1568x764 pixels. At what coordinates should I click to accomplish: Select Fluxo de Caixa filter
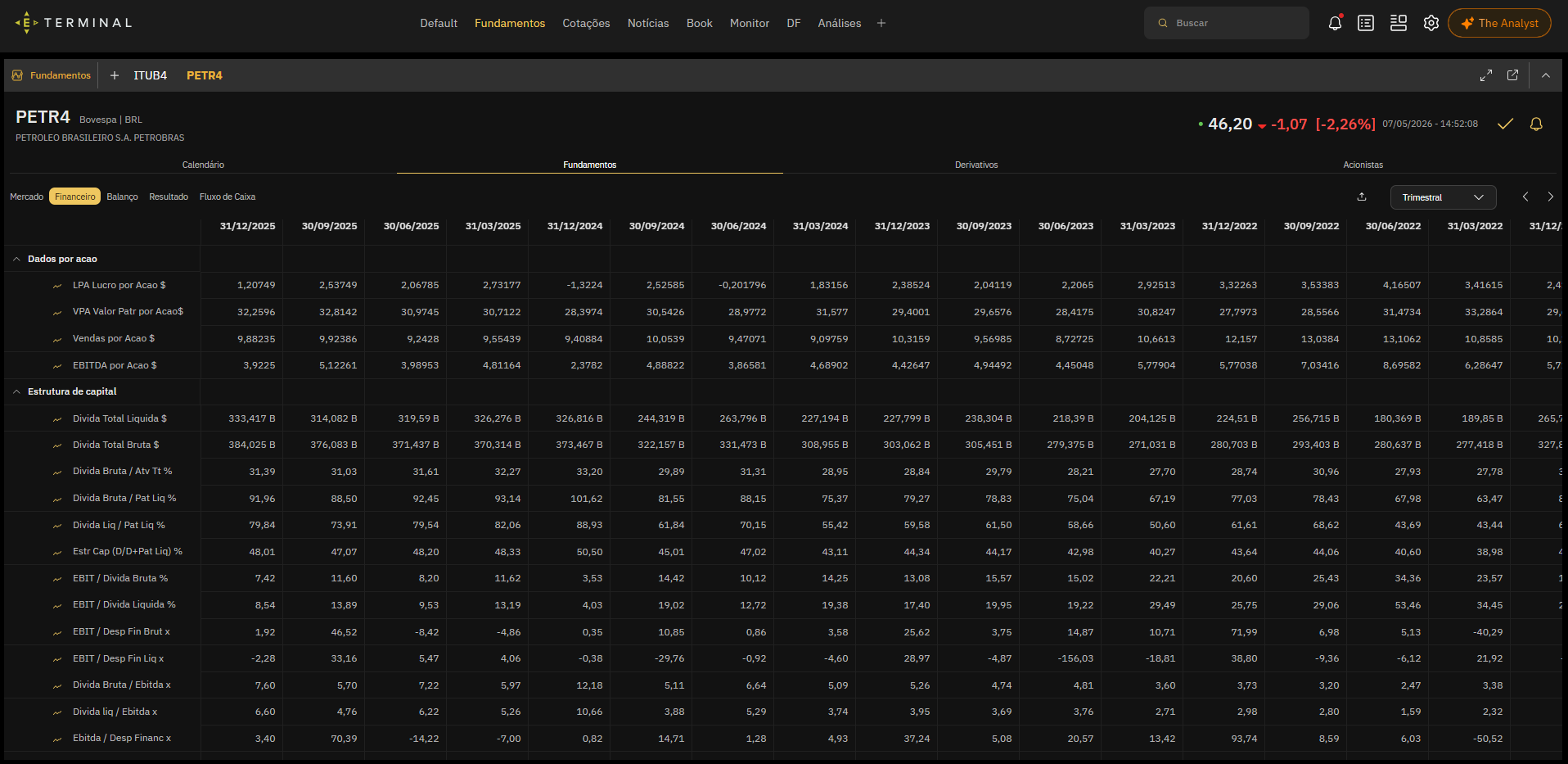[228, 197]
